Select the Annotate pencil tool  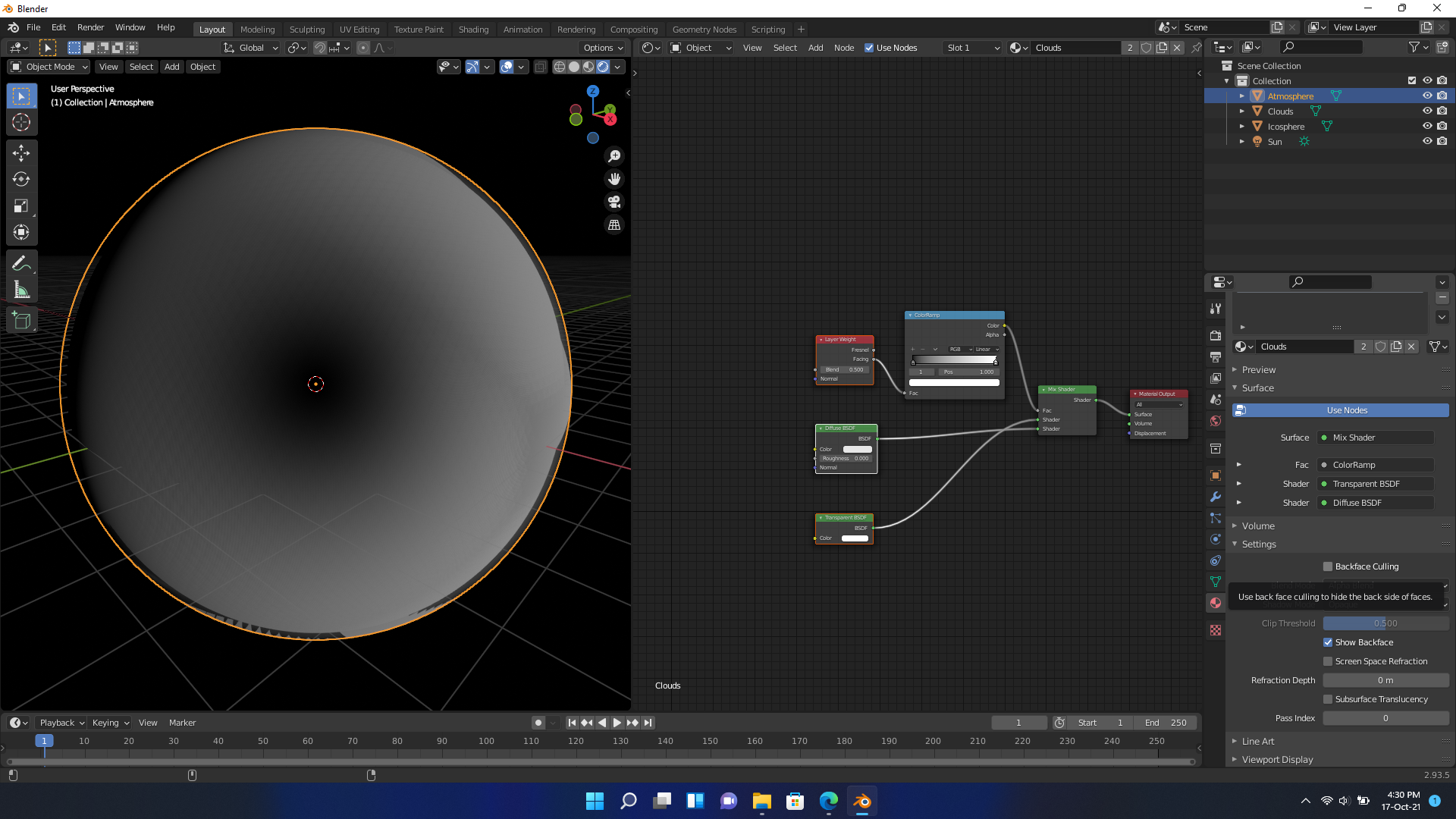coord(21,264)
